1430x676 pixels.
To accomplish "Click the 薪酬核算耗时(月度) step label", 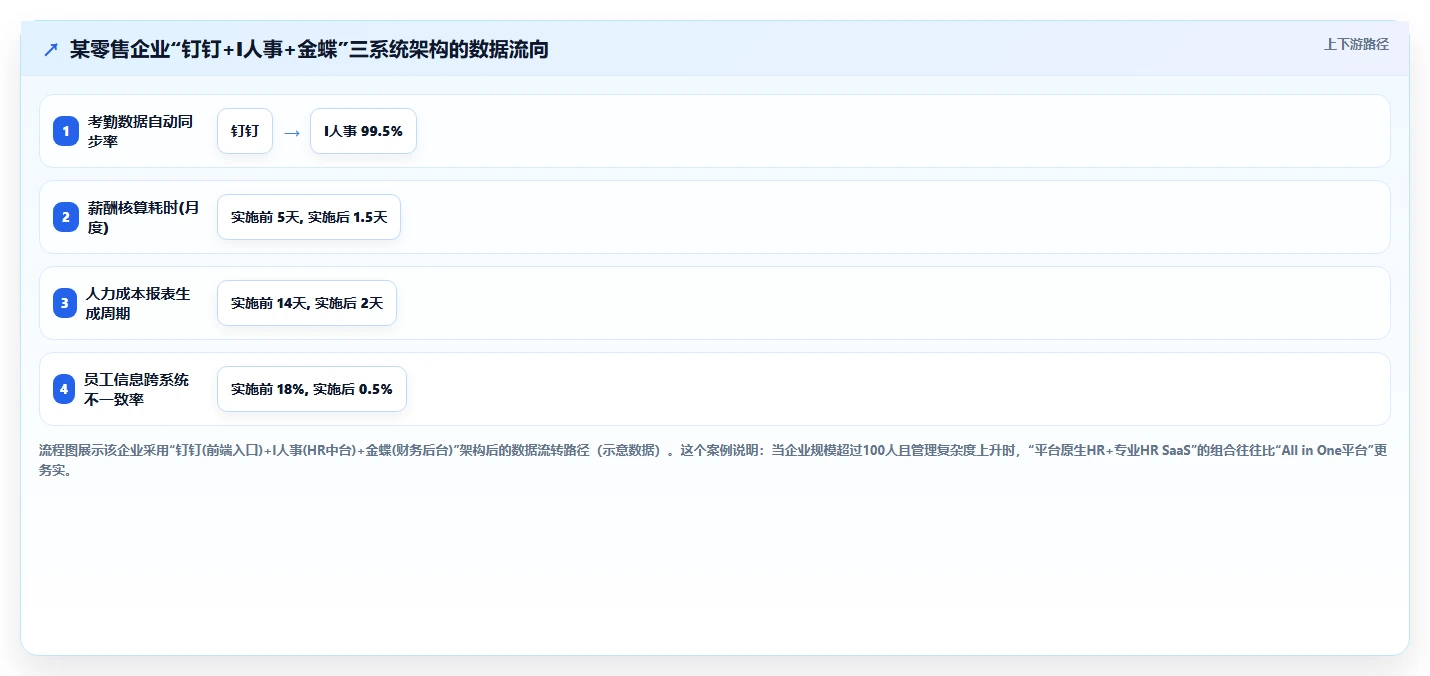I will pyautogui.click(x=142, y=217).
